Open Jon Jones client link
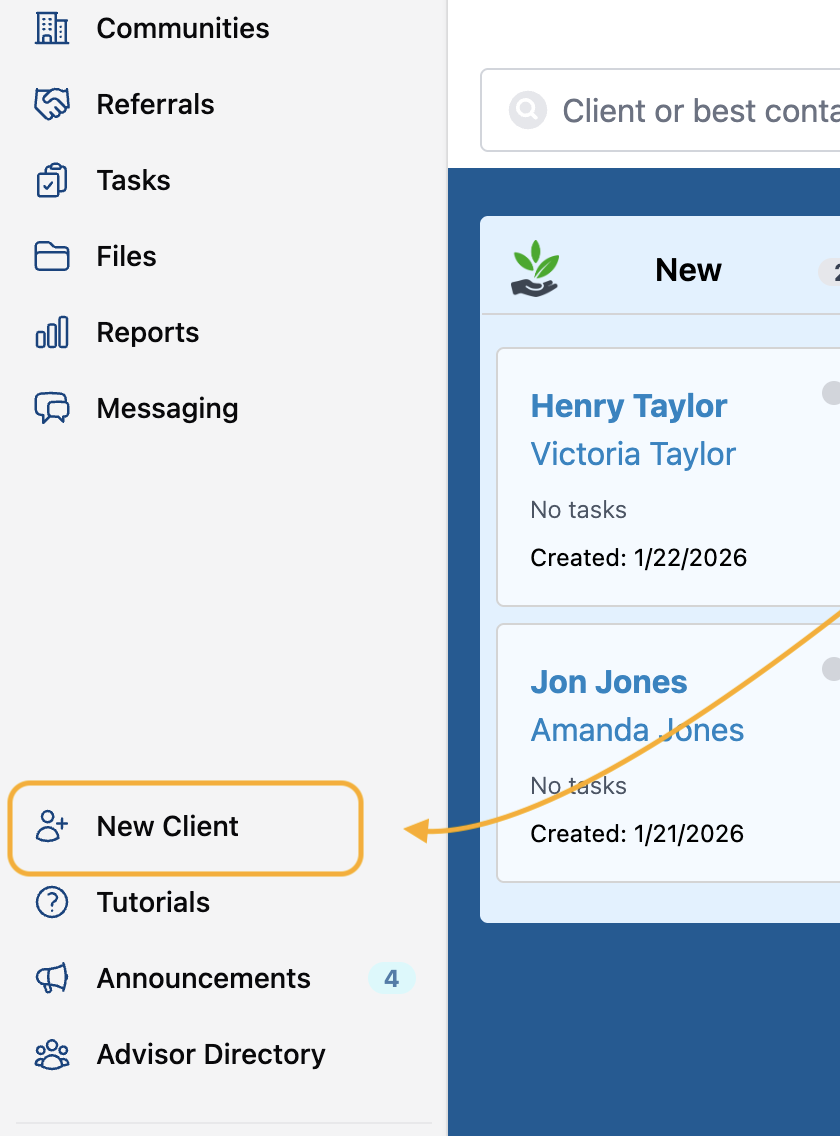This screenshot has height=1136, width=840. point(608,682)
